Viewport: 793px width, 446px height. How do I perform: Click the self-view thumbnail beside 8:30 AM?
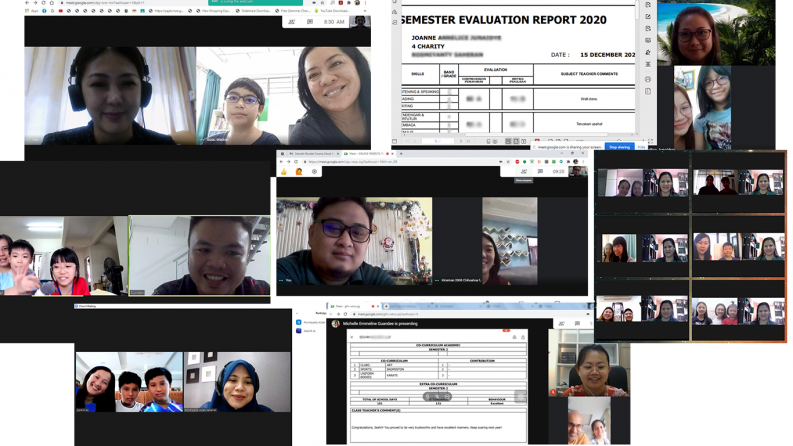(x=360, y=21)
